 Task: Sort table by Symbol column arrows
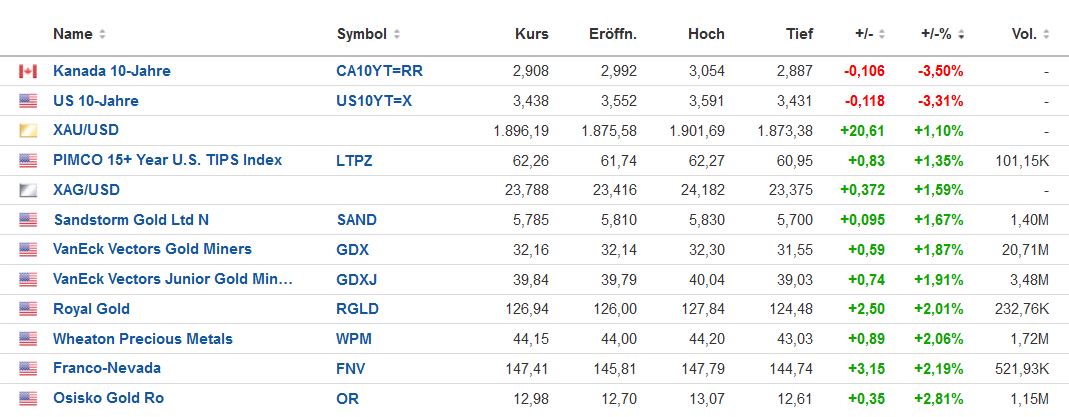point(397,34)
